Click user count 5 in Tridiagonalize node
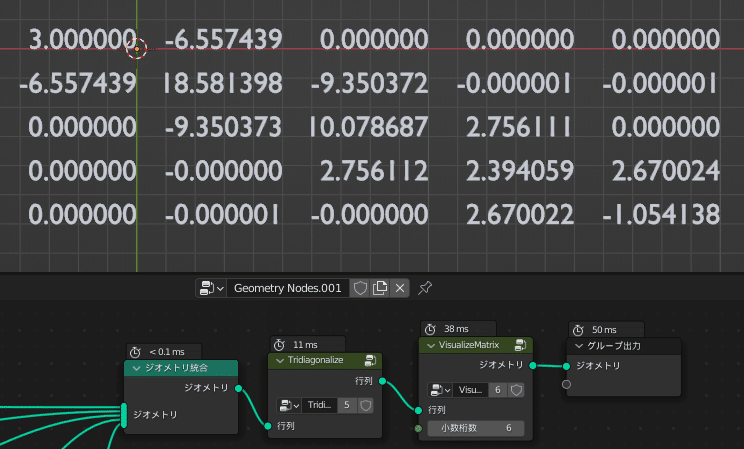744x449 pixels. pyautogui.click(x=347, y=405)
